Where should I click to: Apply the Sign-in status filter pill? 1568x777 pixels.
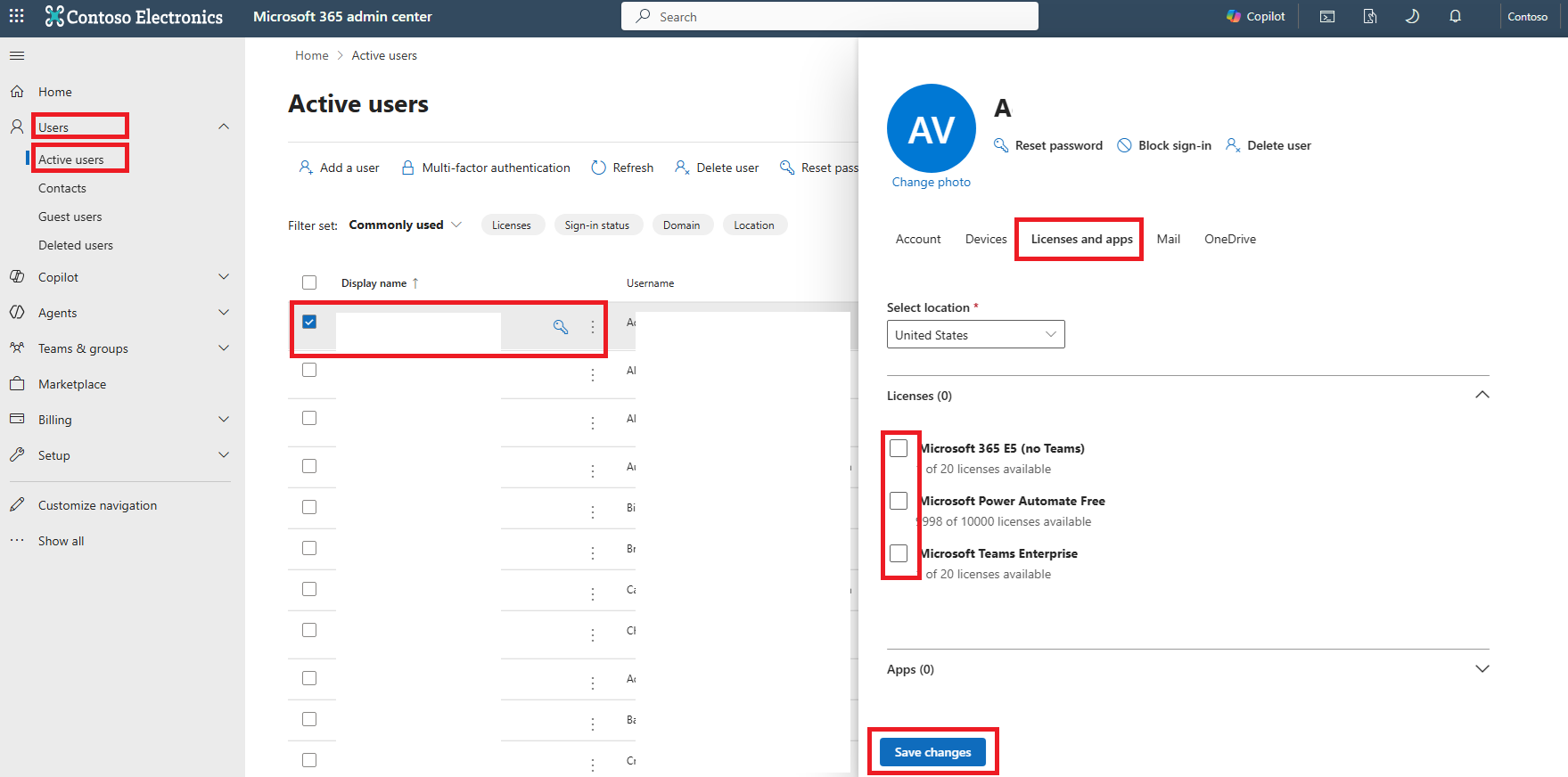pyautogui.click(x=597, y=225)
